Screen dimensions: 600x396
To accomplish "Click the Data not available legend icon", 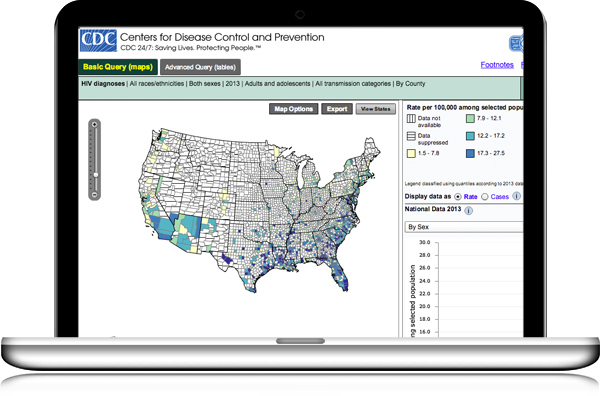I will [x=411, y=119].
